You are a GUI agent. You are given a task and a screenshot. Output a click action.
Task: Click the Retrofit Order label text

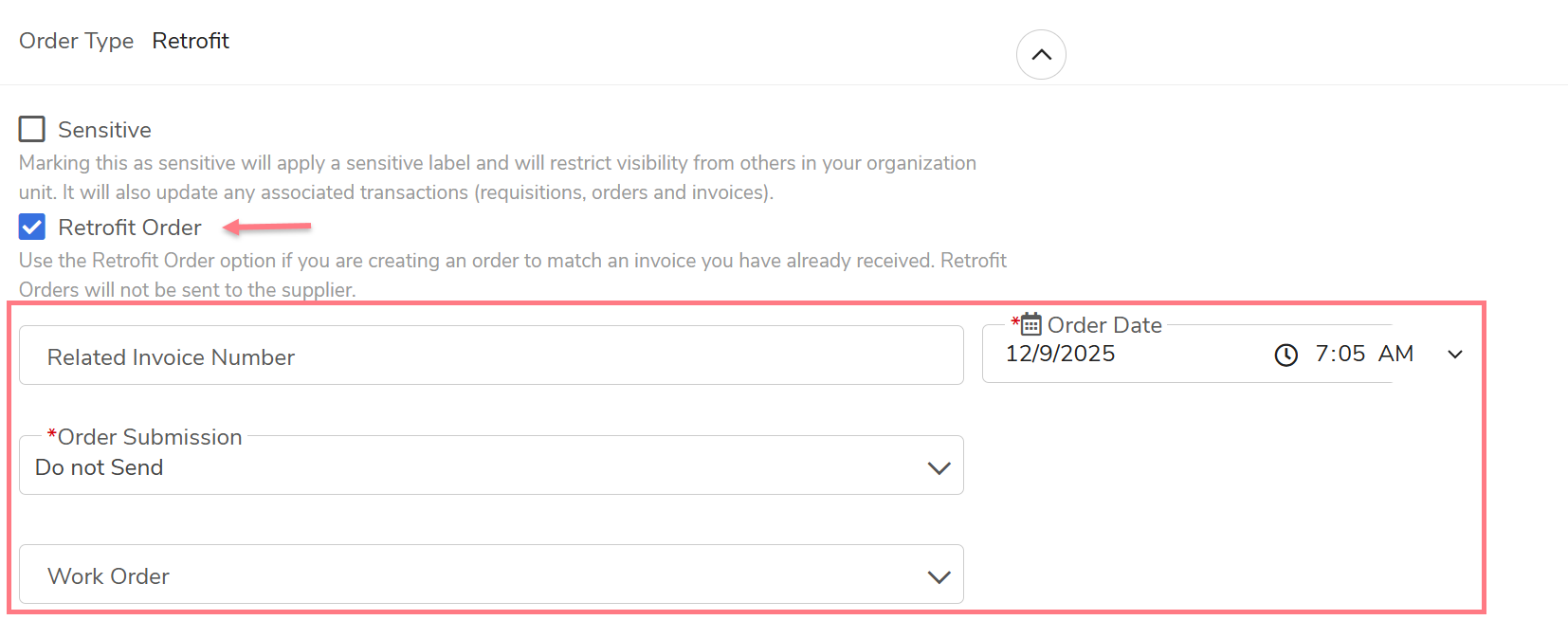tap(130, 228)
